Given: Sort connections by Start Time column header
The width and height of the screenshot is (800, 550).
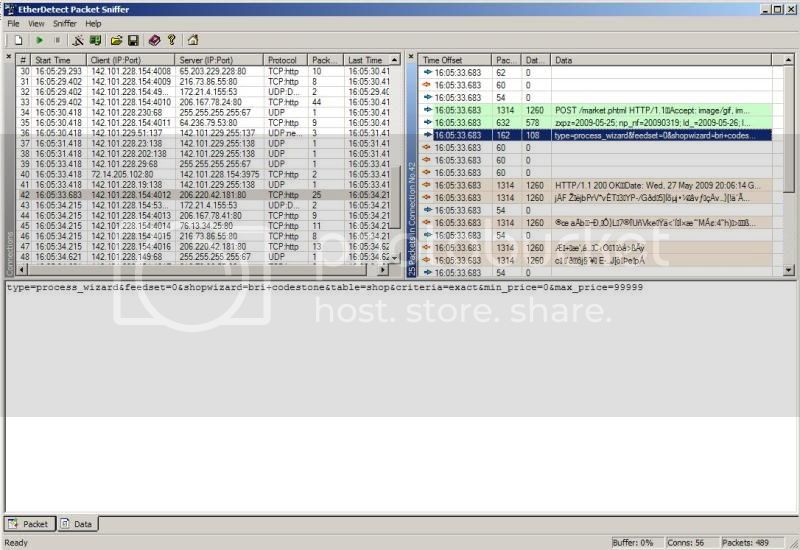Looking at the screenshot, I should (58, 60).
